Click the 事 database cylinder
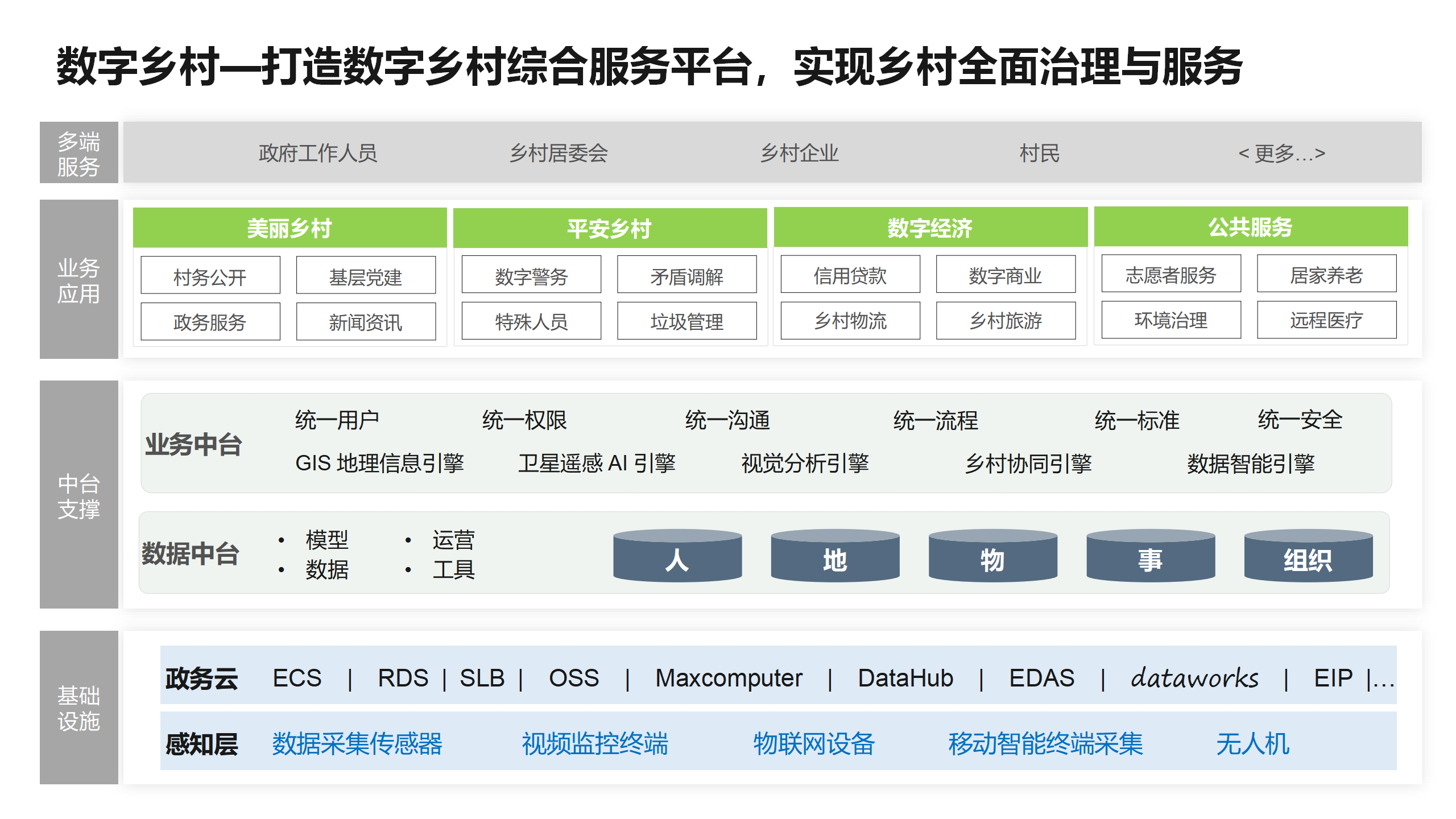This screenshot has width=1456, height=819. pos(1150,557)
